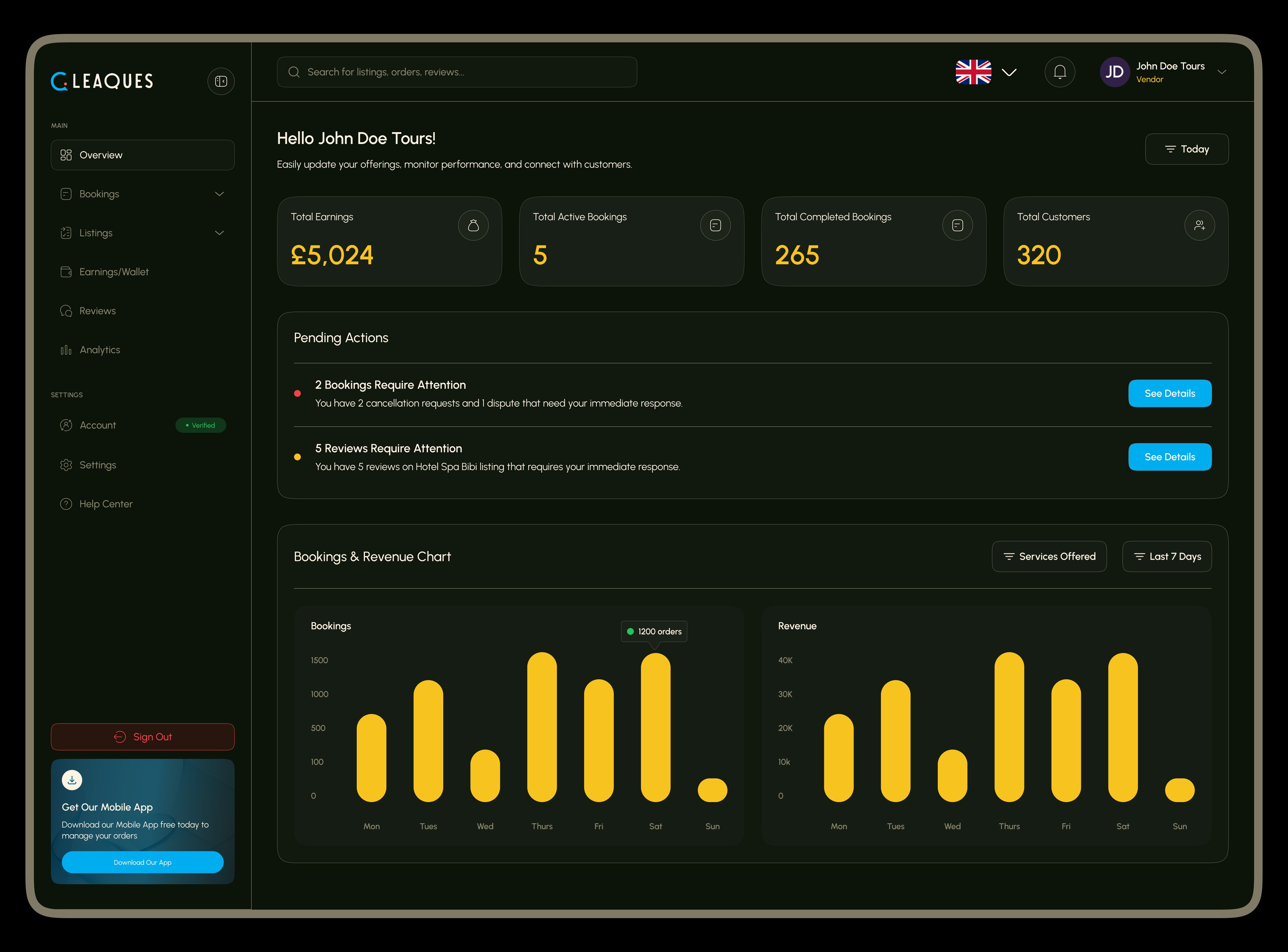Viewport: 1288px width, 952px height.
Task: Click the Total Completed Bookings card icon
Action: coord(958,225)
